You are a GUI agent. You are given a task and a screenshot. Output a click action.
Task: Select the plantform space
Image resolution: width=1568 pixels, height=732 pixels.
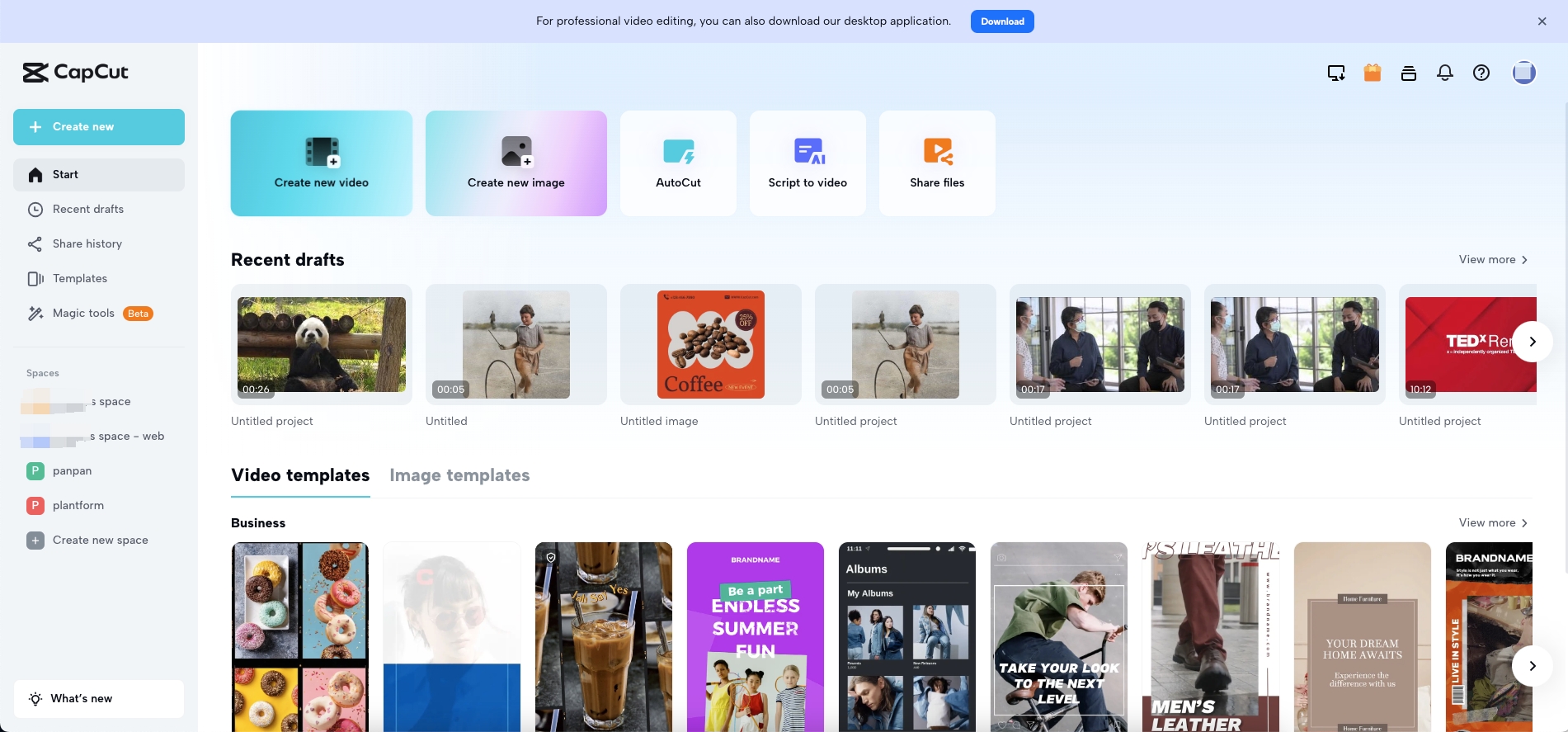[99, 506]
